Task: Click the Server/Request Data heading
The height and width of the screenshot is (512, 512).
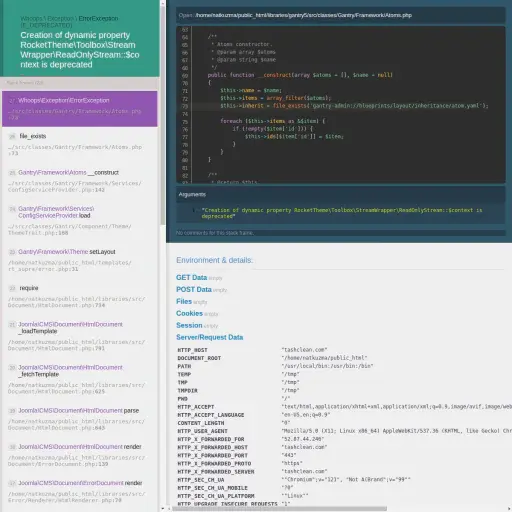Action: pos(209,337)
